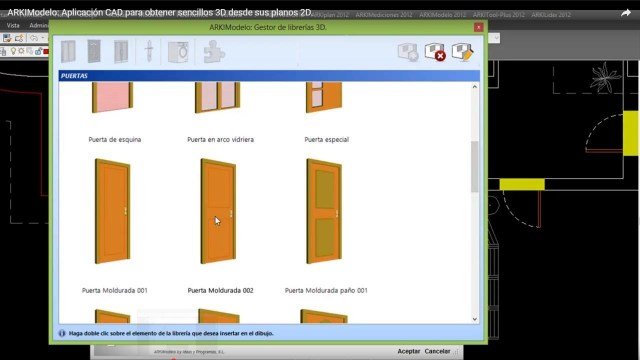Select the faucet fixtures library icon
Screen dimensions: 640x360
coord(149,51)
